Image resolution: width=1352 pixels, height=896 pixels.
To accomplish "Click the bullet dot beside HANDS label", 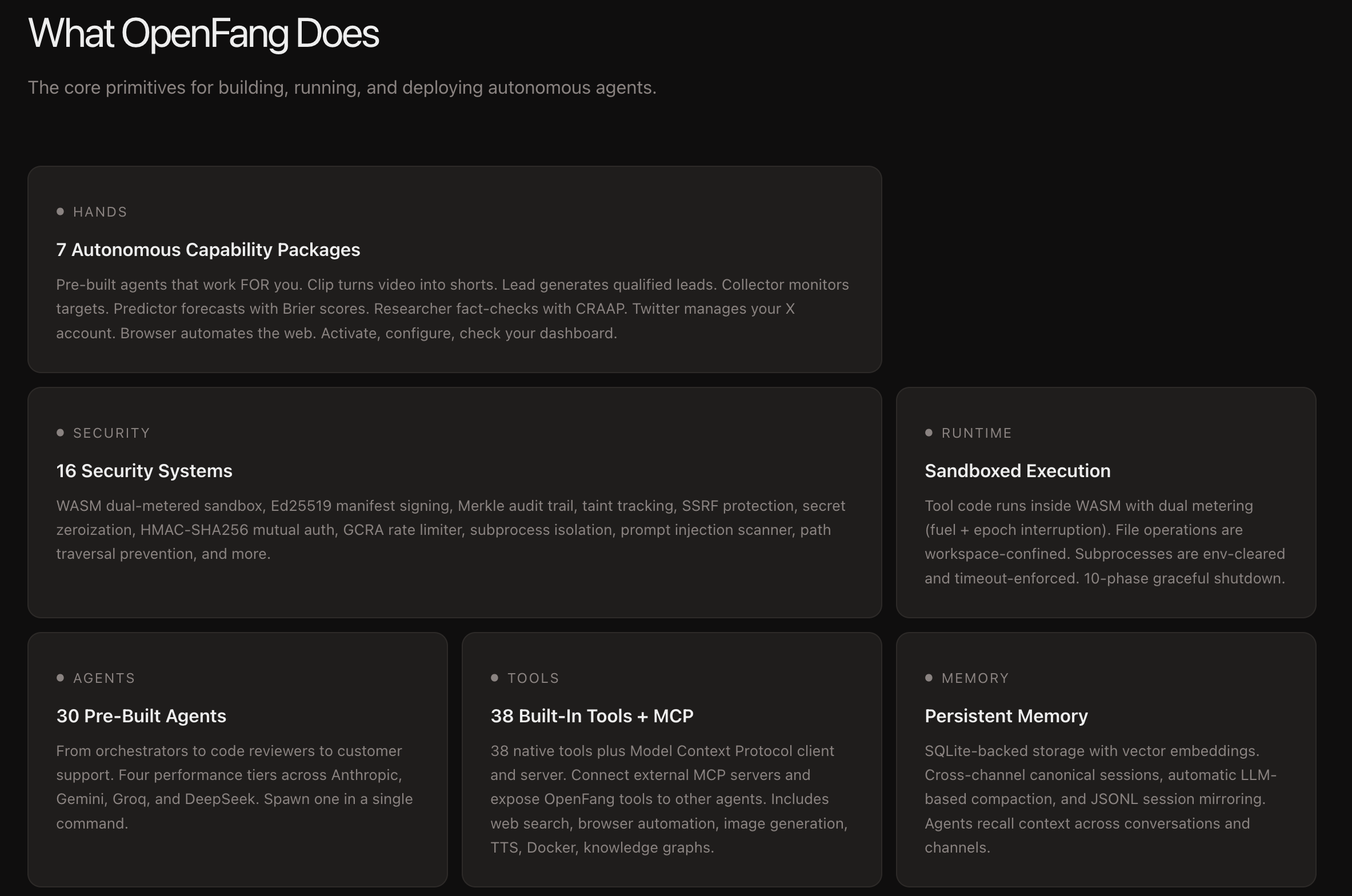I will coord(60,211).
